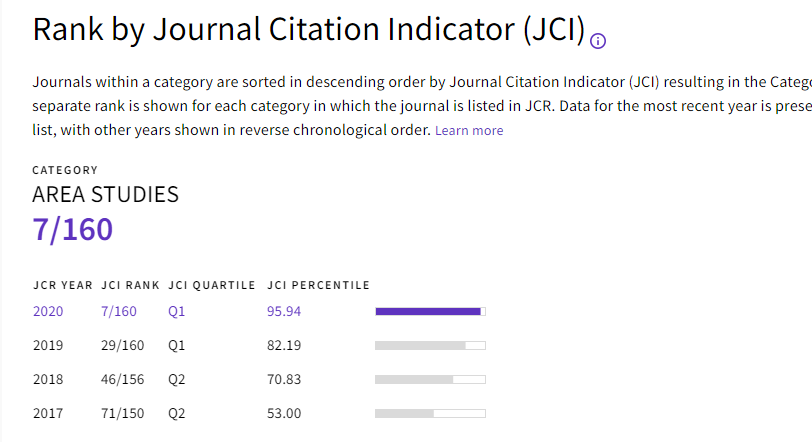Click the 71/150 rank for 2017
812x442 pixels.
tap(122, 413)
